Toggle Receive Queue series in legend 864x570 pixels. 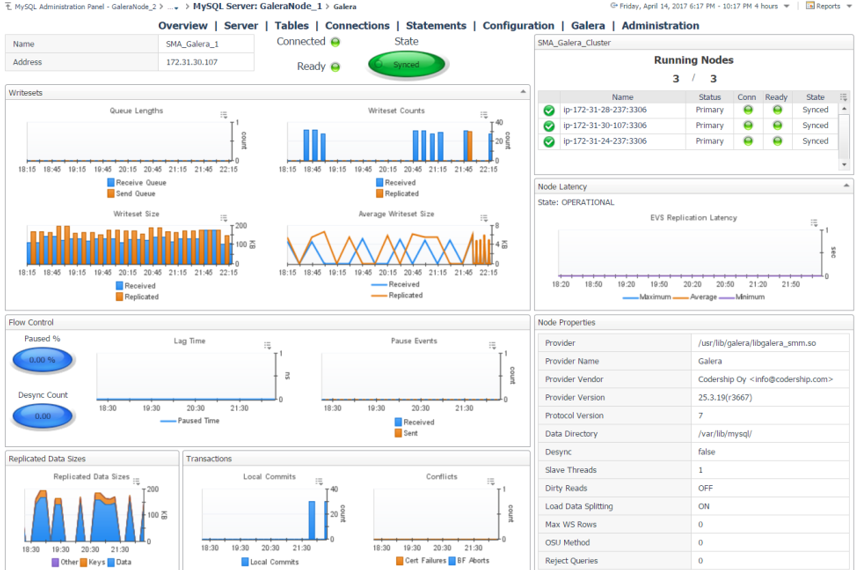click(x=112, y=183)
